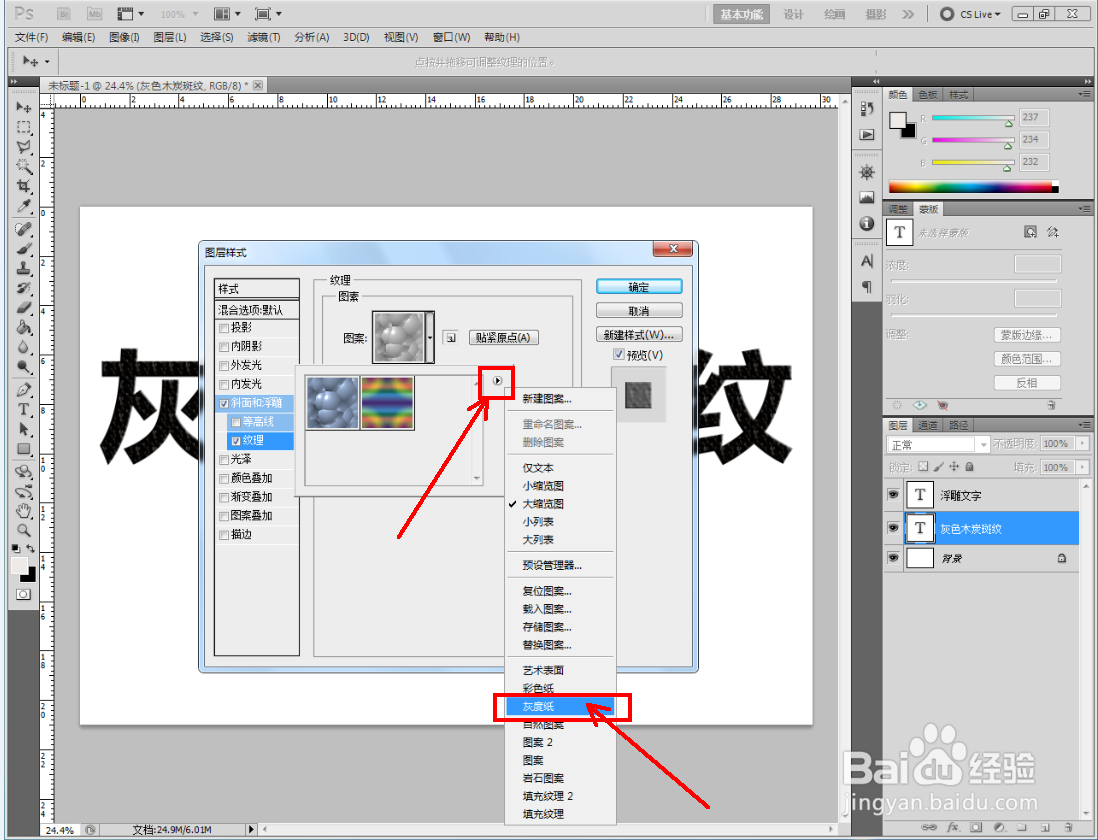Enable the 内阴影 inner shadow checkbox
This screenshot has width=1098, height=840.
click(x=224, y=346)
